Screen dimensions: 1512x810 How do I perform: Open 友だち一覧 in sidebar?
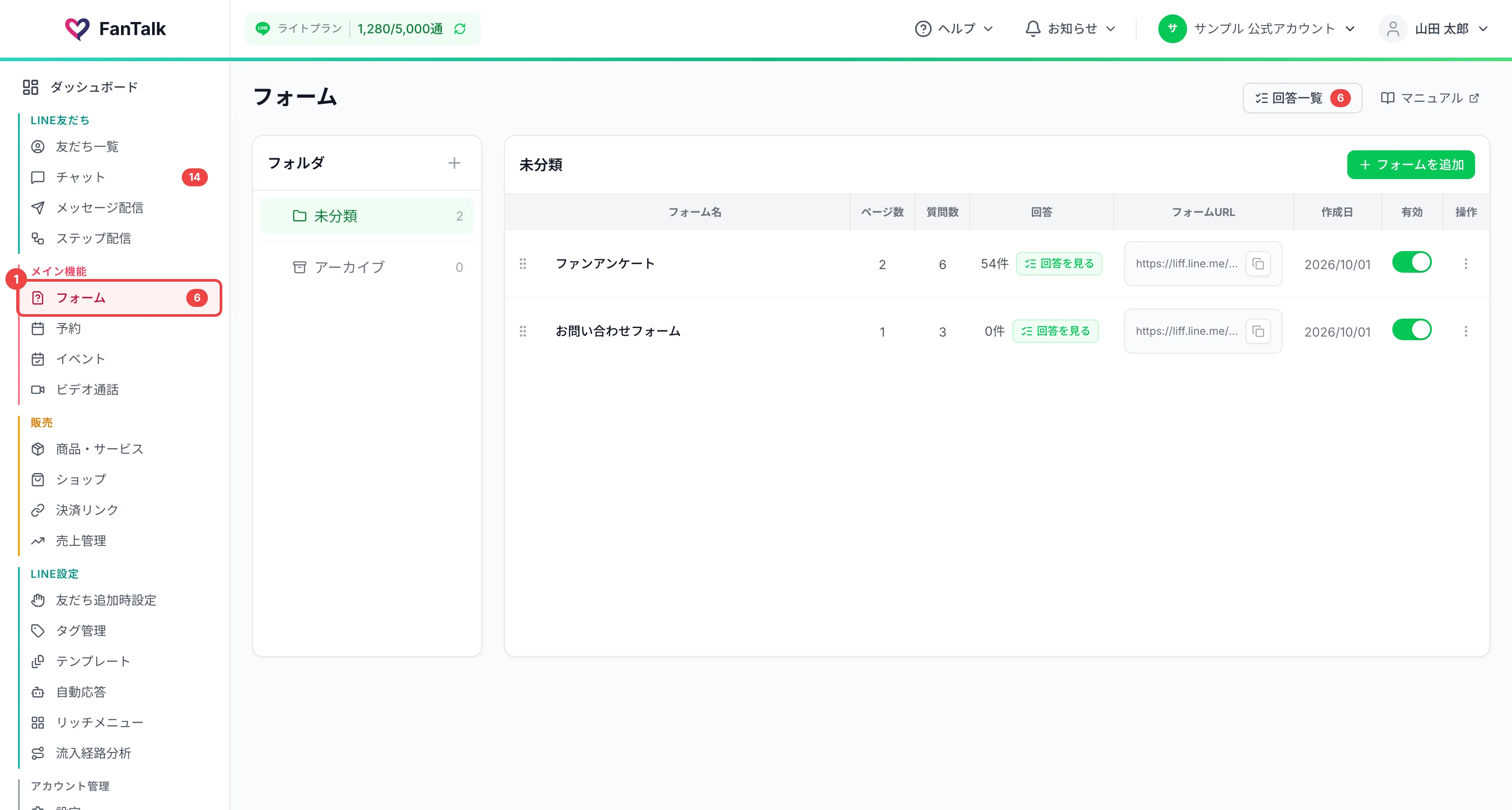point(120,147)
